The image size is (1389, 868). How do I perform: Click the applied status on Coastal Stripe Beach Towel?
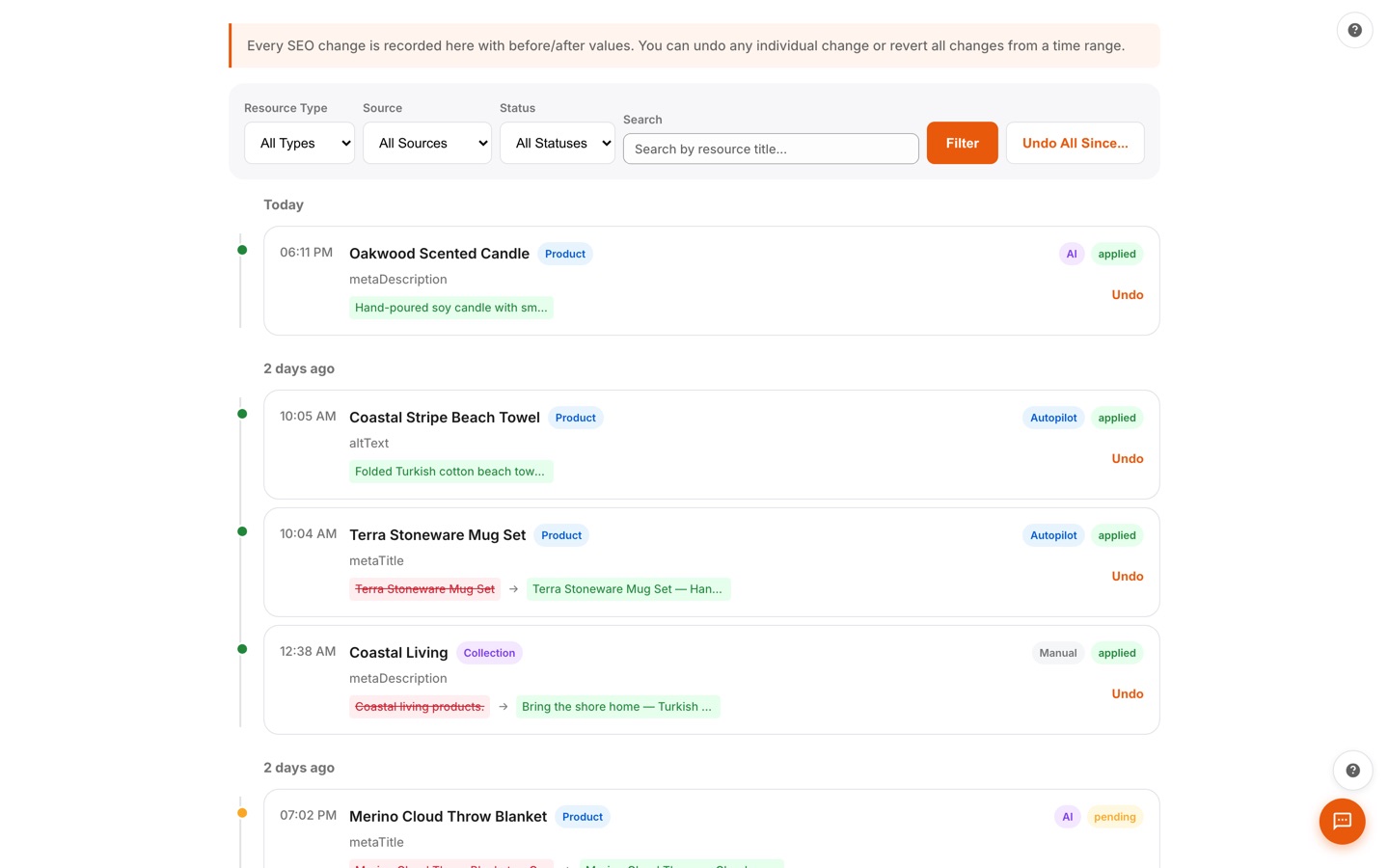(1117, 419)
